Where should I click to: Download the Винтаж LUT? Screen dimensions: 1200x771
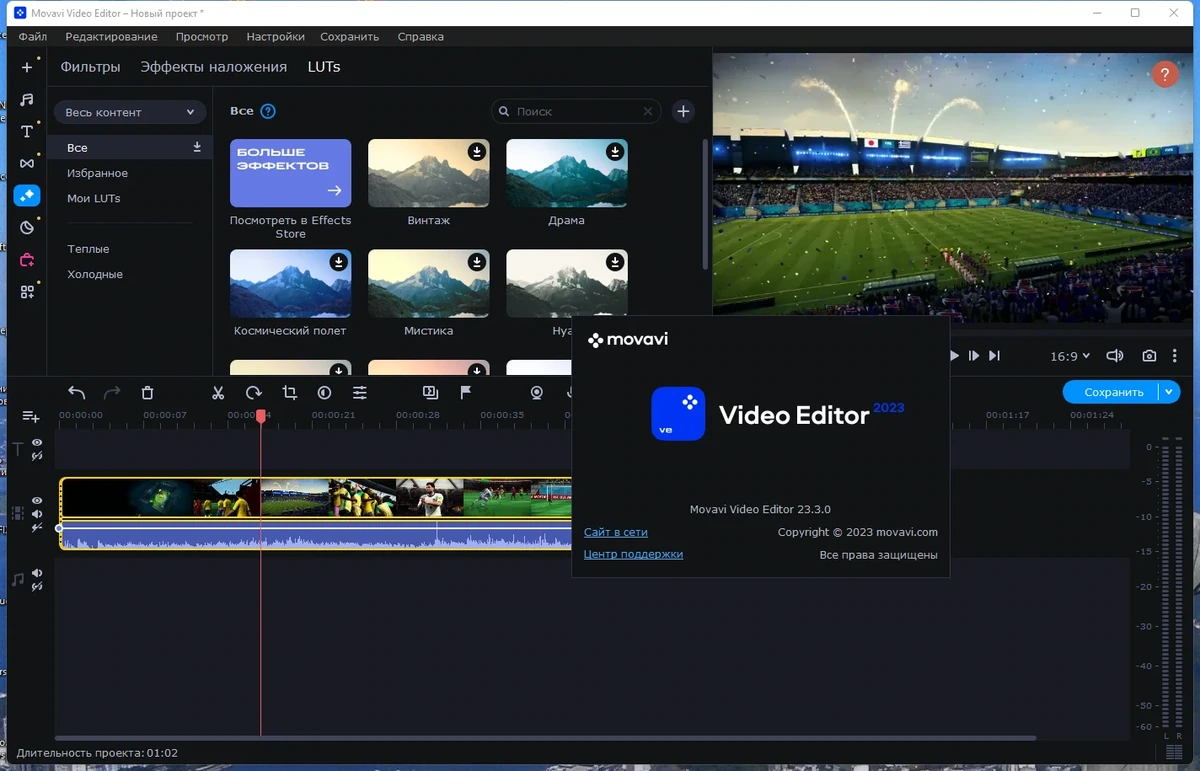[477, 152]
